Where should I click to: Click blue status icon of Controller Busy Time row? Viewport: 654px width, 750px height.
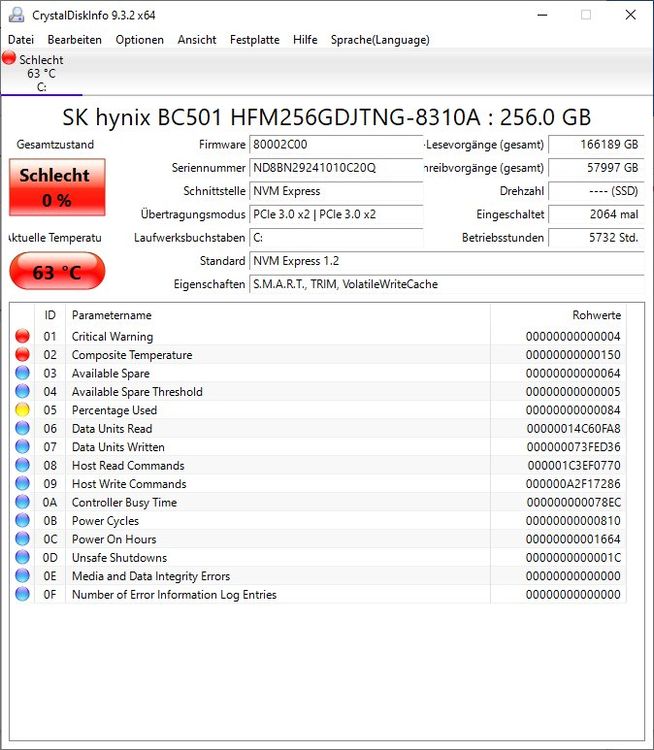click(22, 502)
